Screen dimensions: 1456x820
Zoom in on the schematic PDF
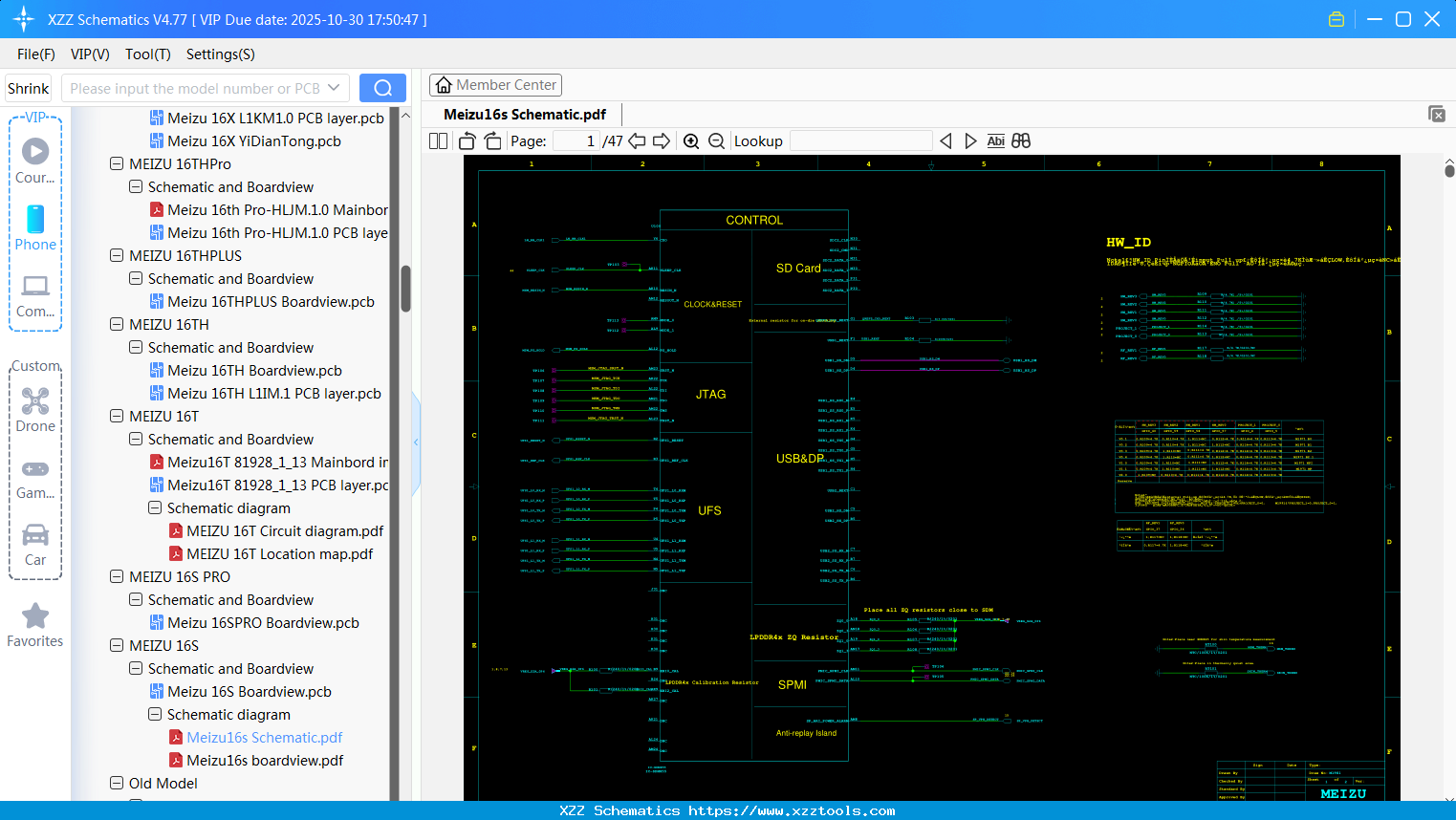(x=691, y=140)
